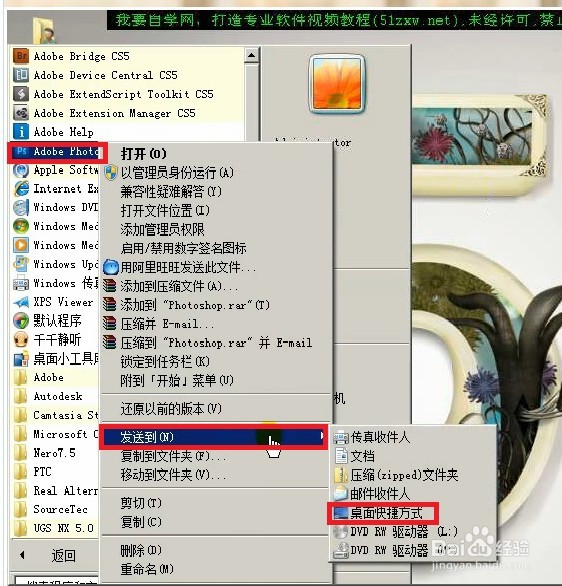
Task: Click the zipped folder icon in submenu
Action: 341,475
